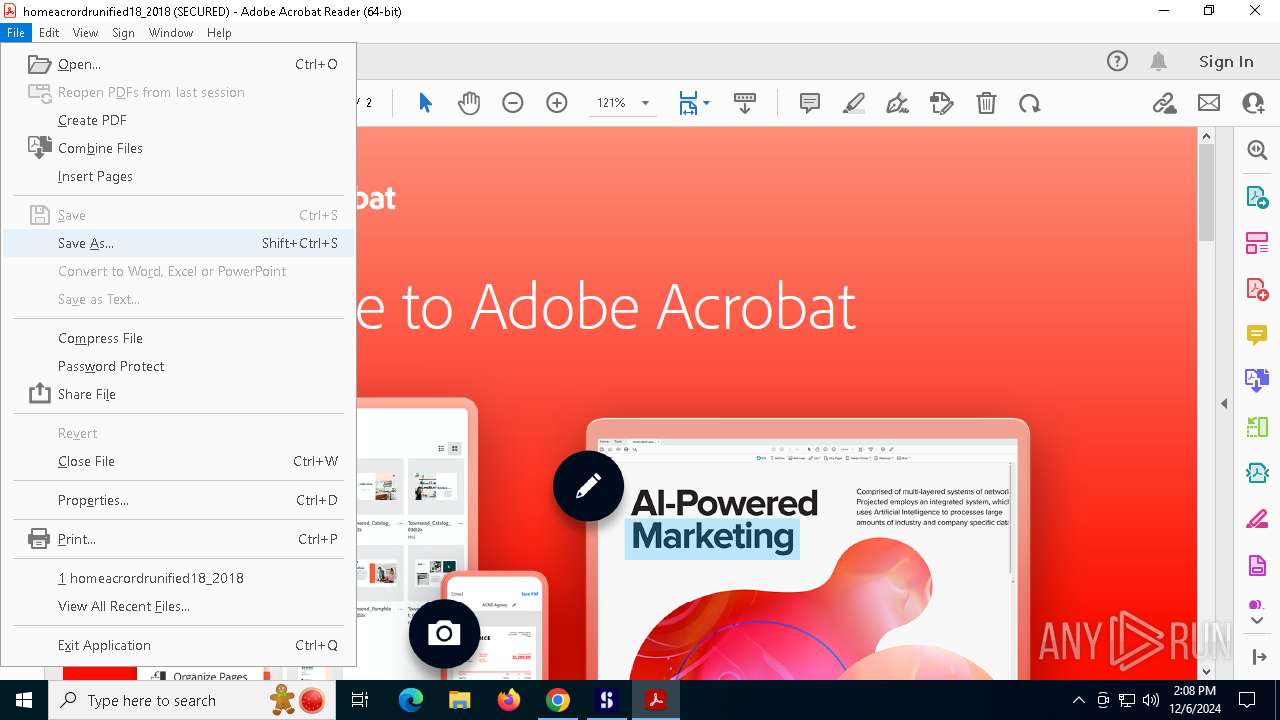This screenshot has width=1280, height=720.
Task: Open the Sign menu
Action: pyautogui.click(x=123, y=32)
